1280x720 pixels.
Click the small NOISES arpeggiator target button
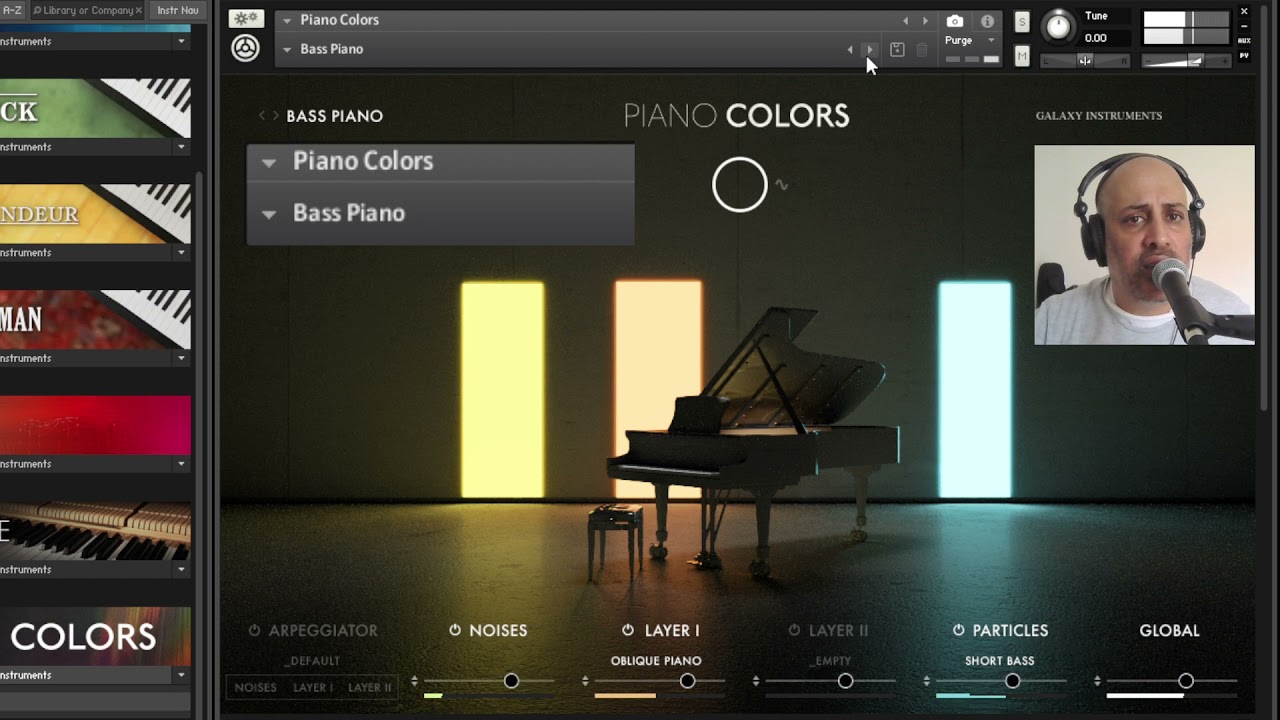coord(255,688)
